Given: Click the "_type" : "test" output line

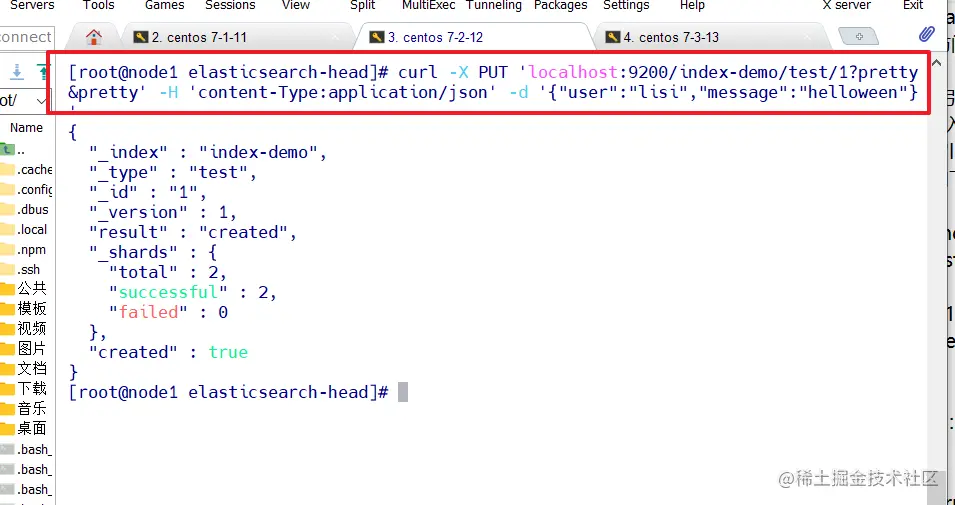Looking at the screenshot, I should [x=174, y=172].
